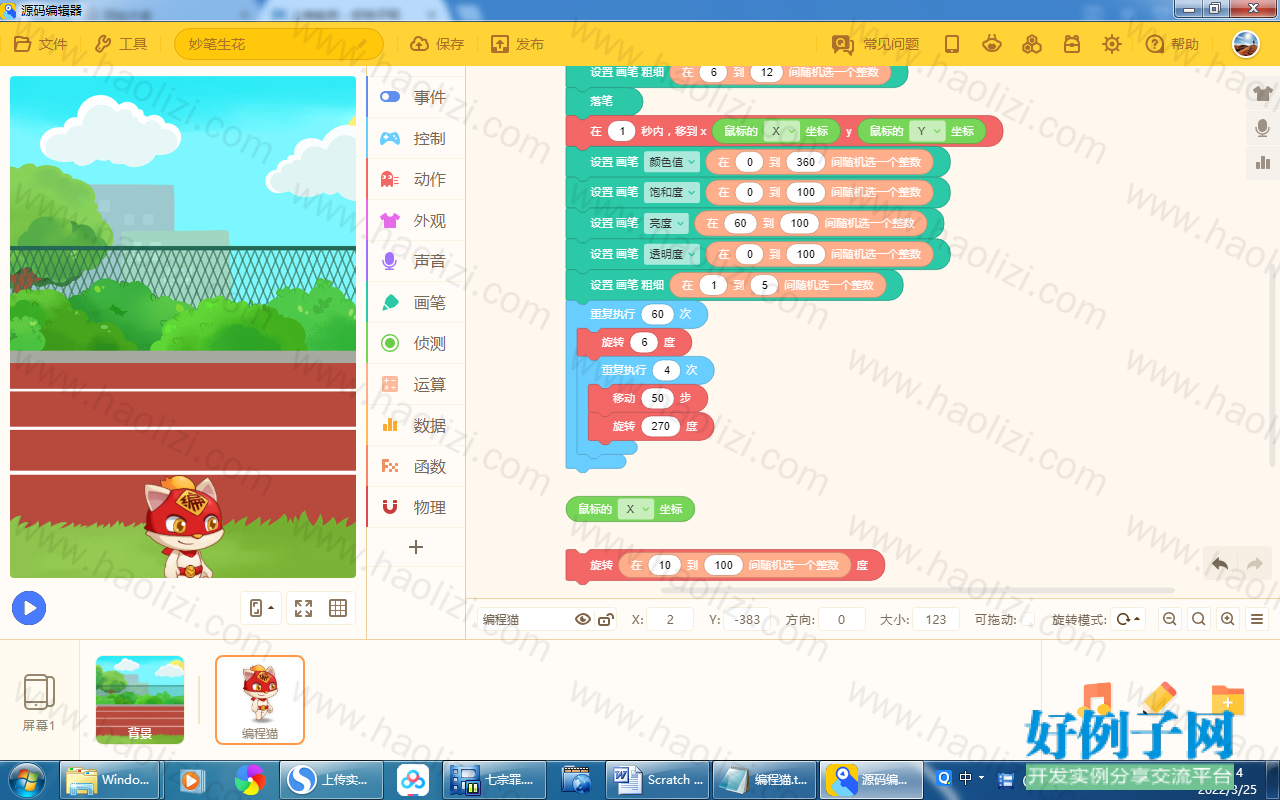1280x800 pixels.
Task: Open the settings gear icon
Action: (x=1112, y=44)
